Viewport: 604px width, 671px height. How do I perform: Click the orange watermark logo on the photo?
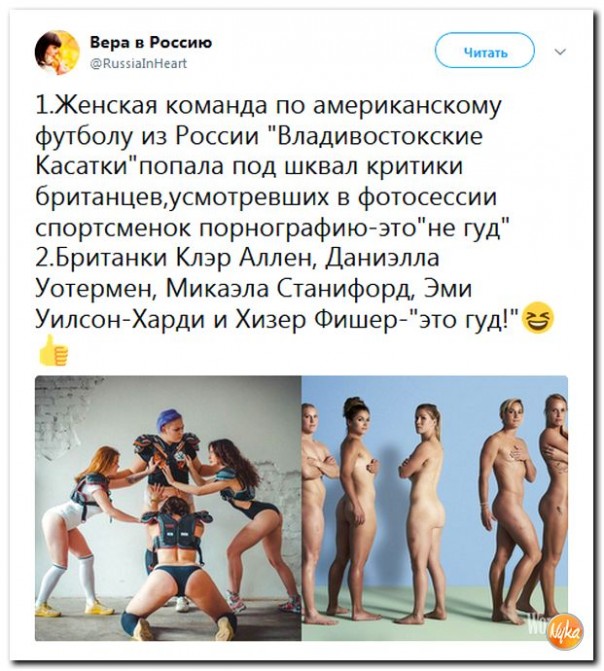(567, 631)
